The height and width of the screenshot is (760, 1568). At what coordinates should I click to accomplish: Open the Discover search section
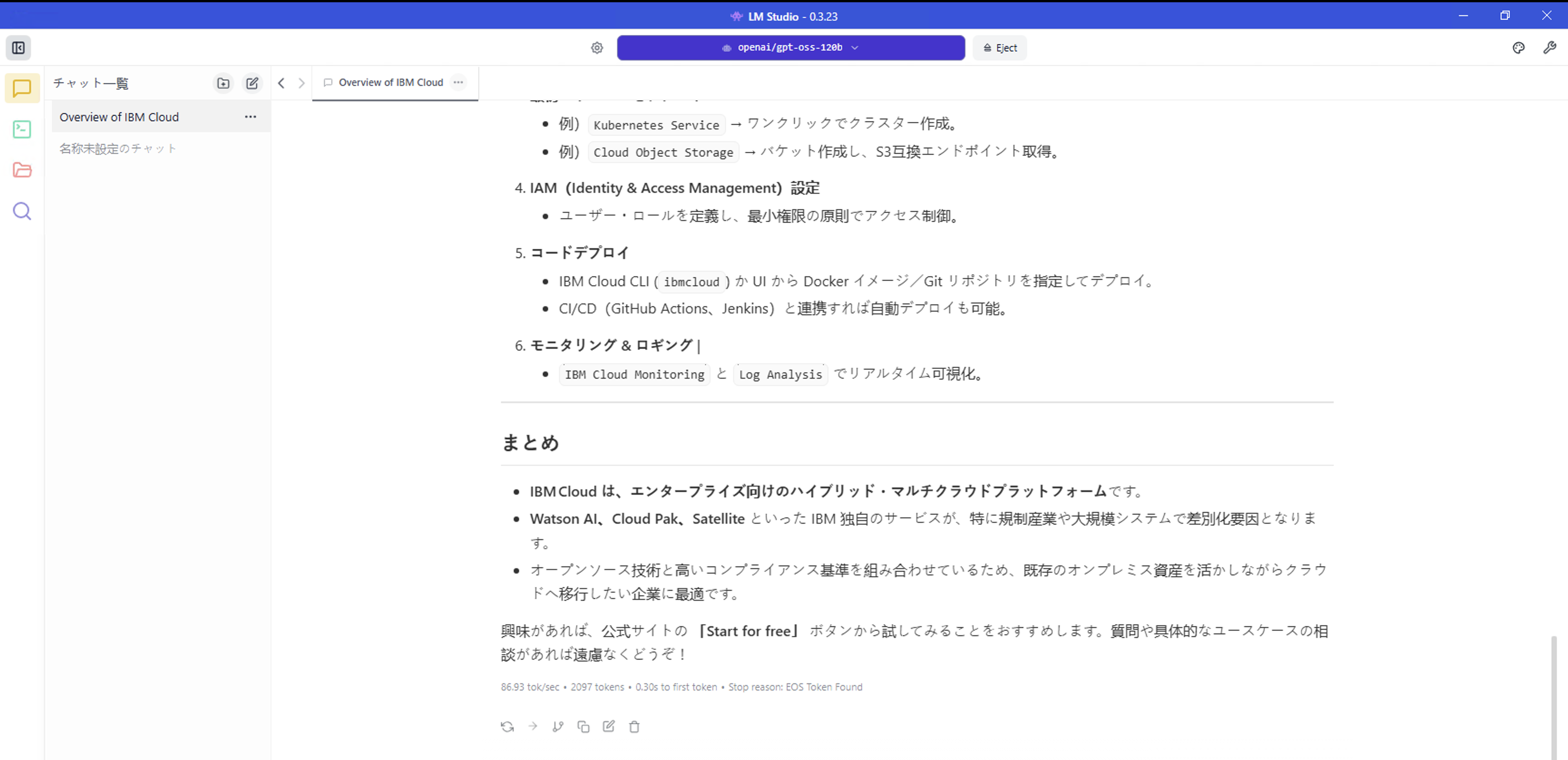[x=22, y=211]
